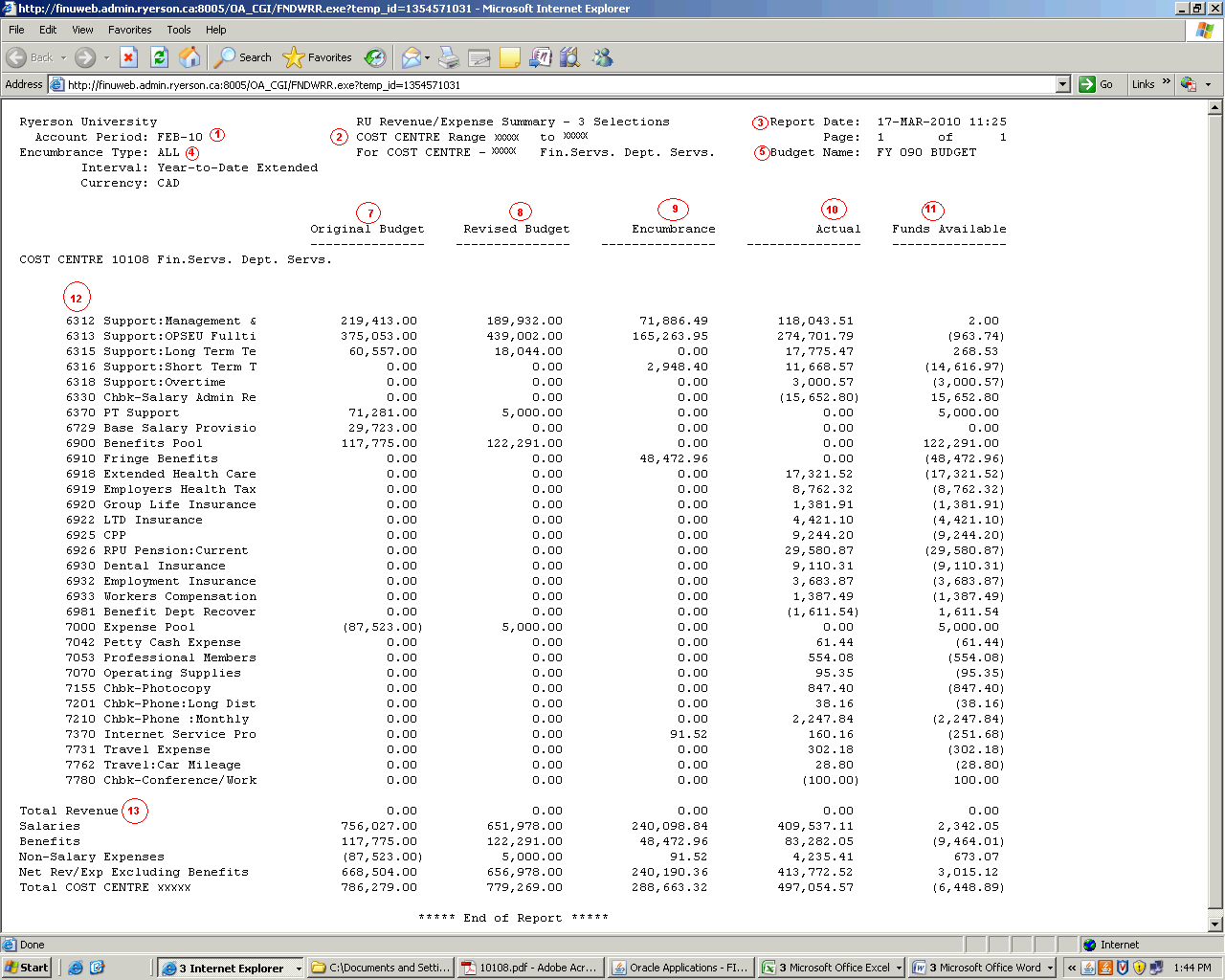
Task: Open the Tools menu
Action: [179, 30]
